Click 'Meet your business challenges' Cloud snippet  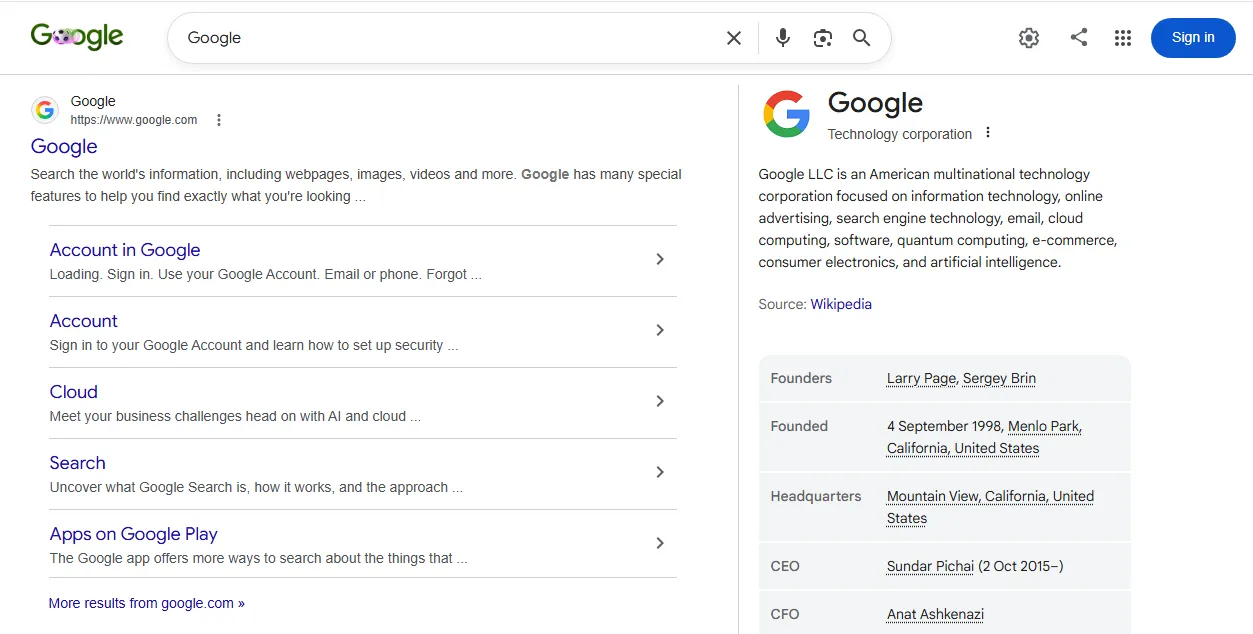tap(235, 416)
